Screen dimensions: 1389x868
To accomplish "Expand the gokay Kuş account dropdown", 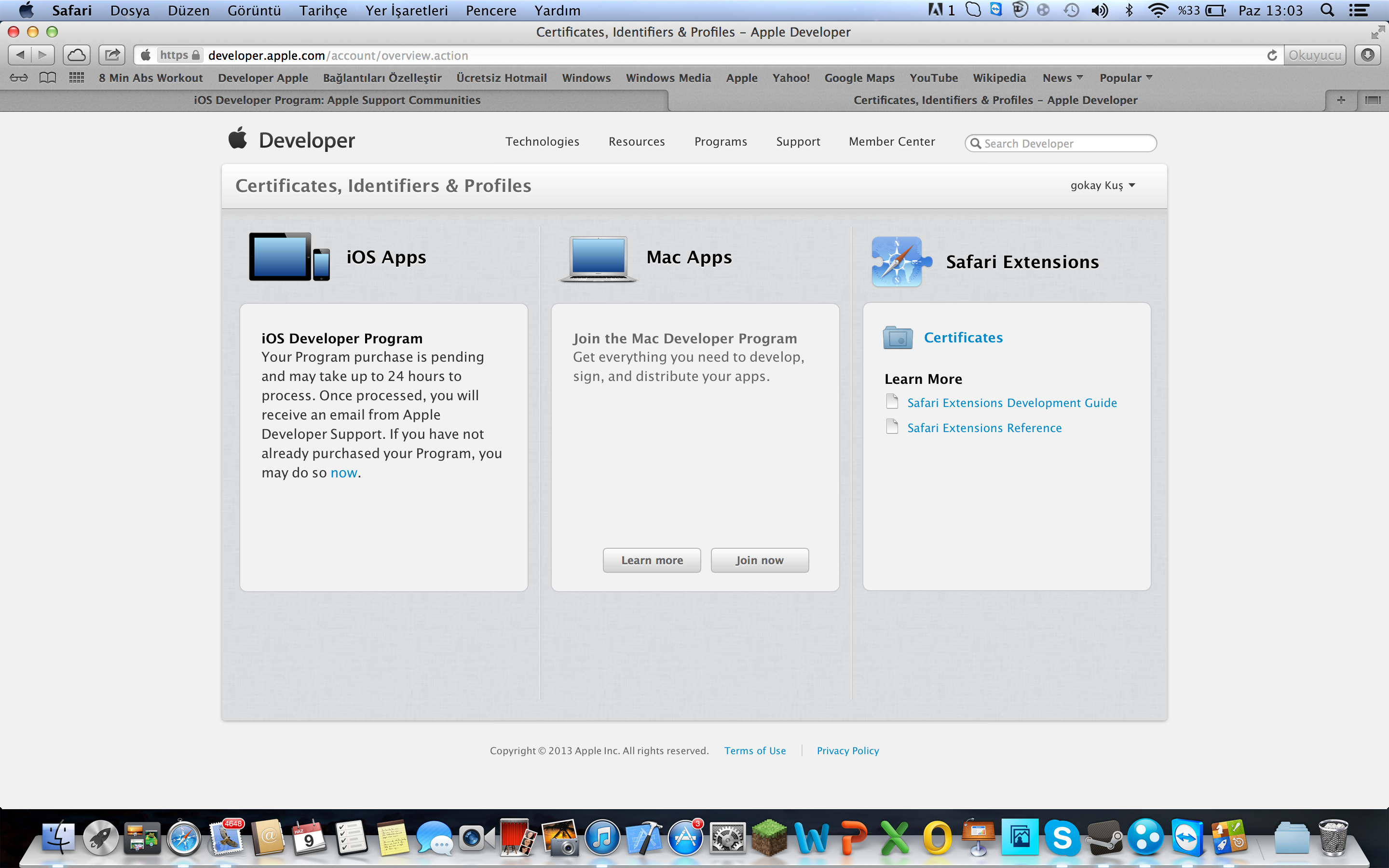I will point(1102,186).
